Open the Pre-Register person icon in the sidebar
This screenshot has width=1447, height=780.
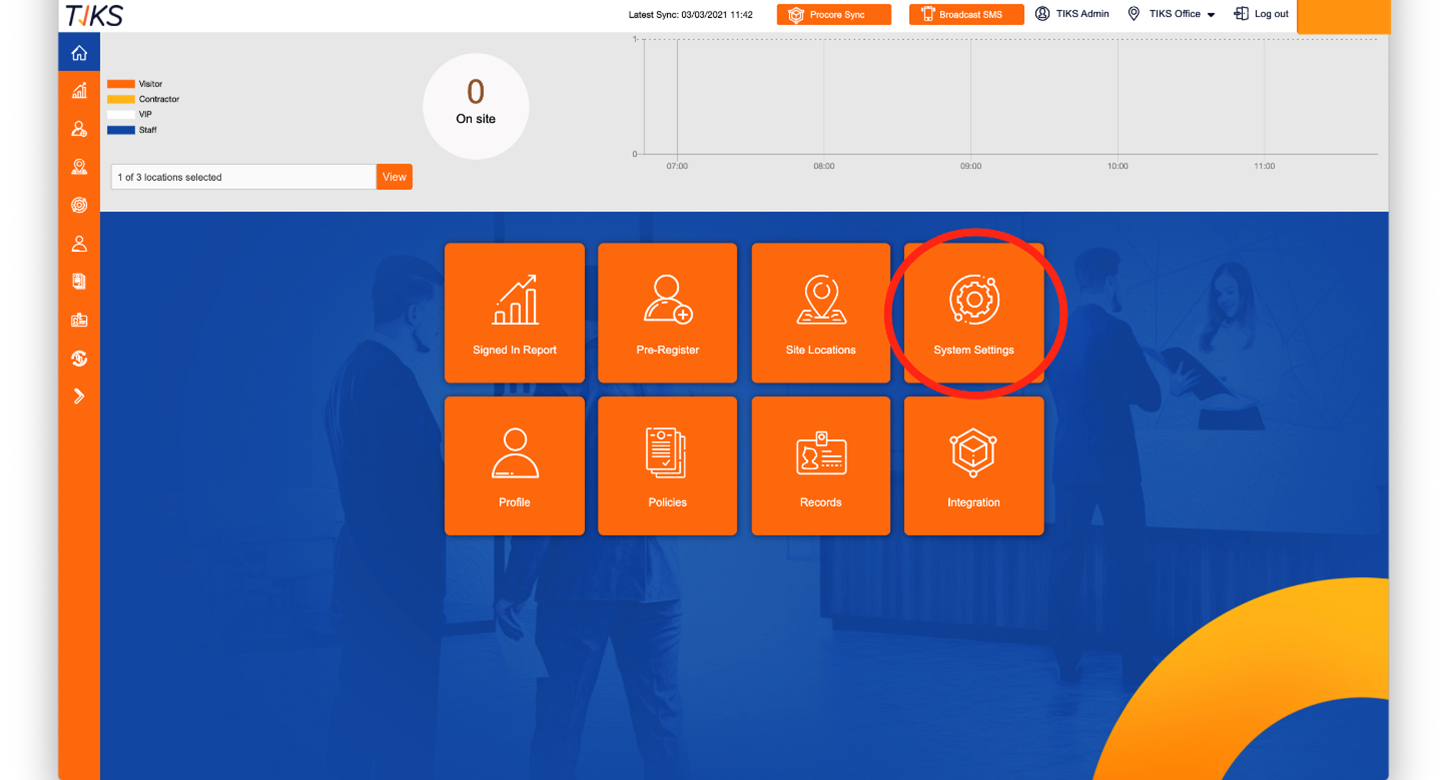pos(79,128)
